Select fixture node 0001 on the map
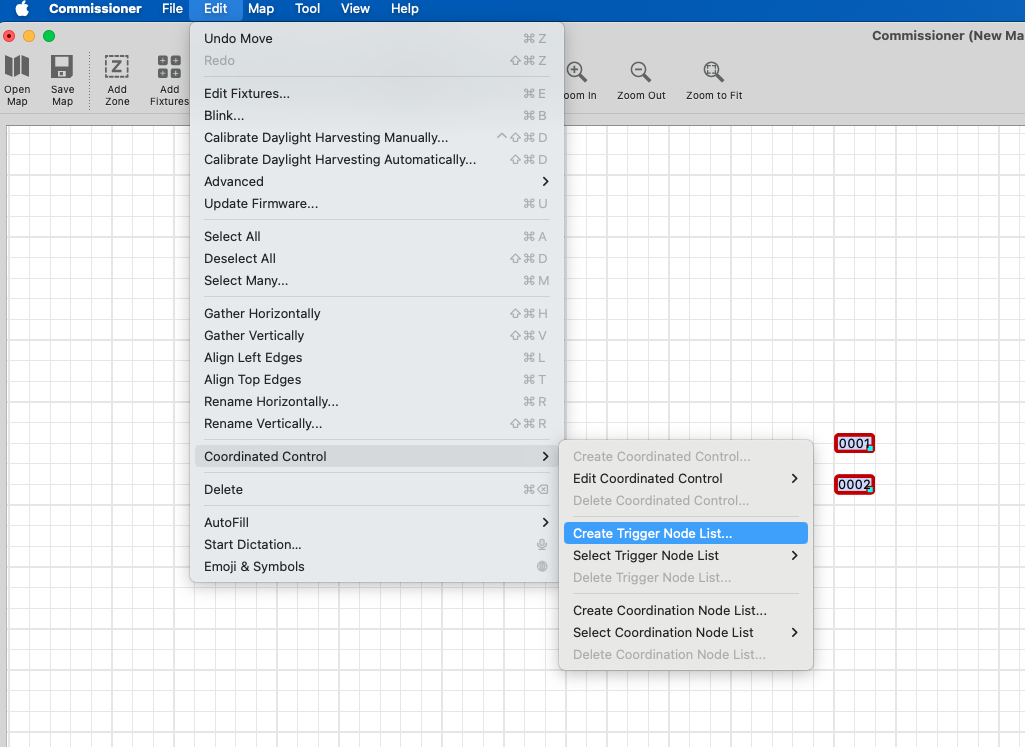Viewport: 1025px width, 747px height. coord(854,443)
